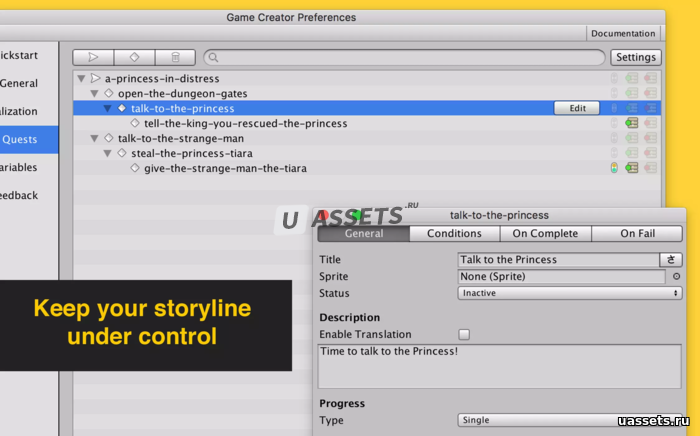Select the steal-the-princess-tiara row
The image size is (700, 436).
point(367,153)
